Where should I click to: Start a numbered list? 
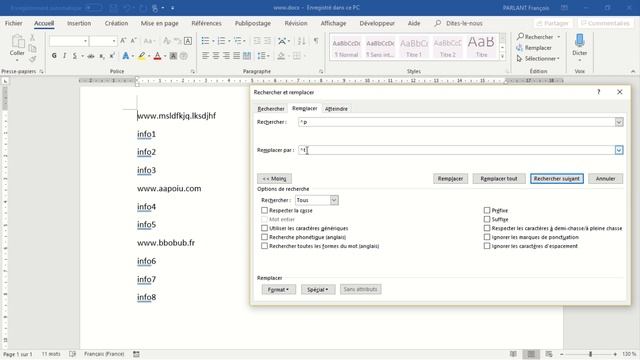click(x=221, y=41)
